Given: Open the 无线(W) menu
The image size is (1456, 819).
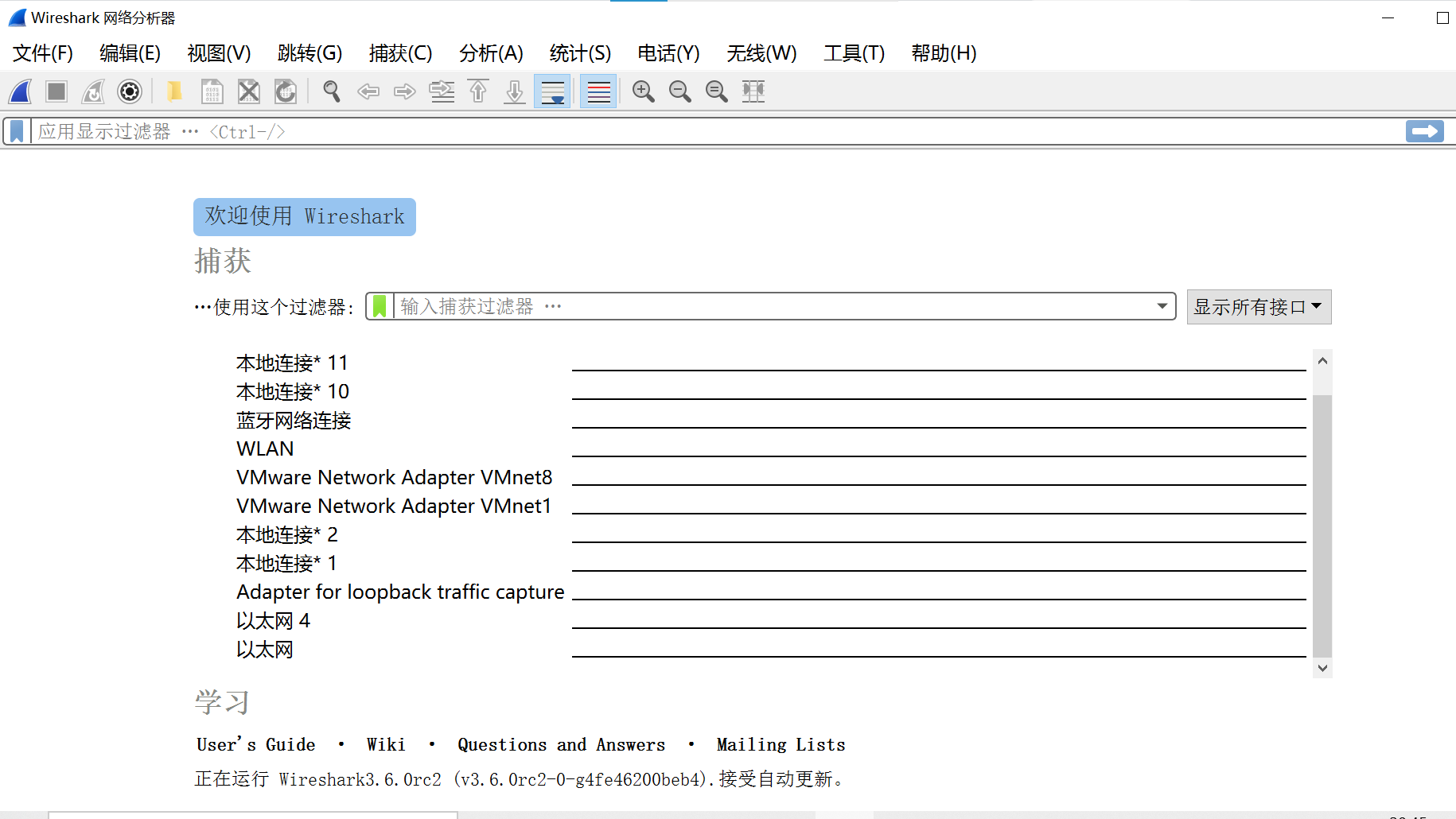Looking at the screenshot, I should pos(761,53).
